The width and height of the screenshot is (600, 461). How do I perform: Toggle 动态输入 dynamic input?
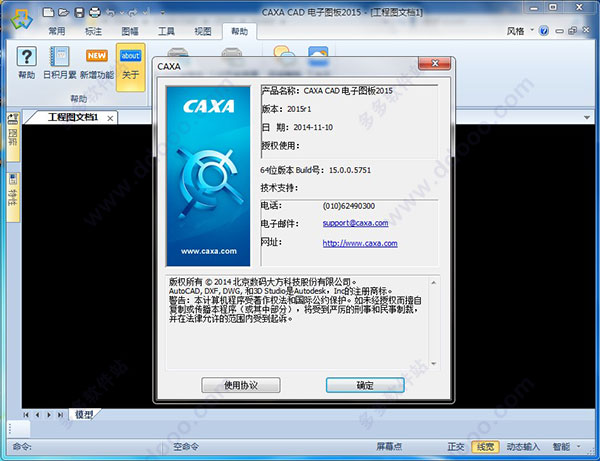click(523, 446)
